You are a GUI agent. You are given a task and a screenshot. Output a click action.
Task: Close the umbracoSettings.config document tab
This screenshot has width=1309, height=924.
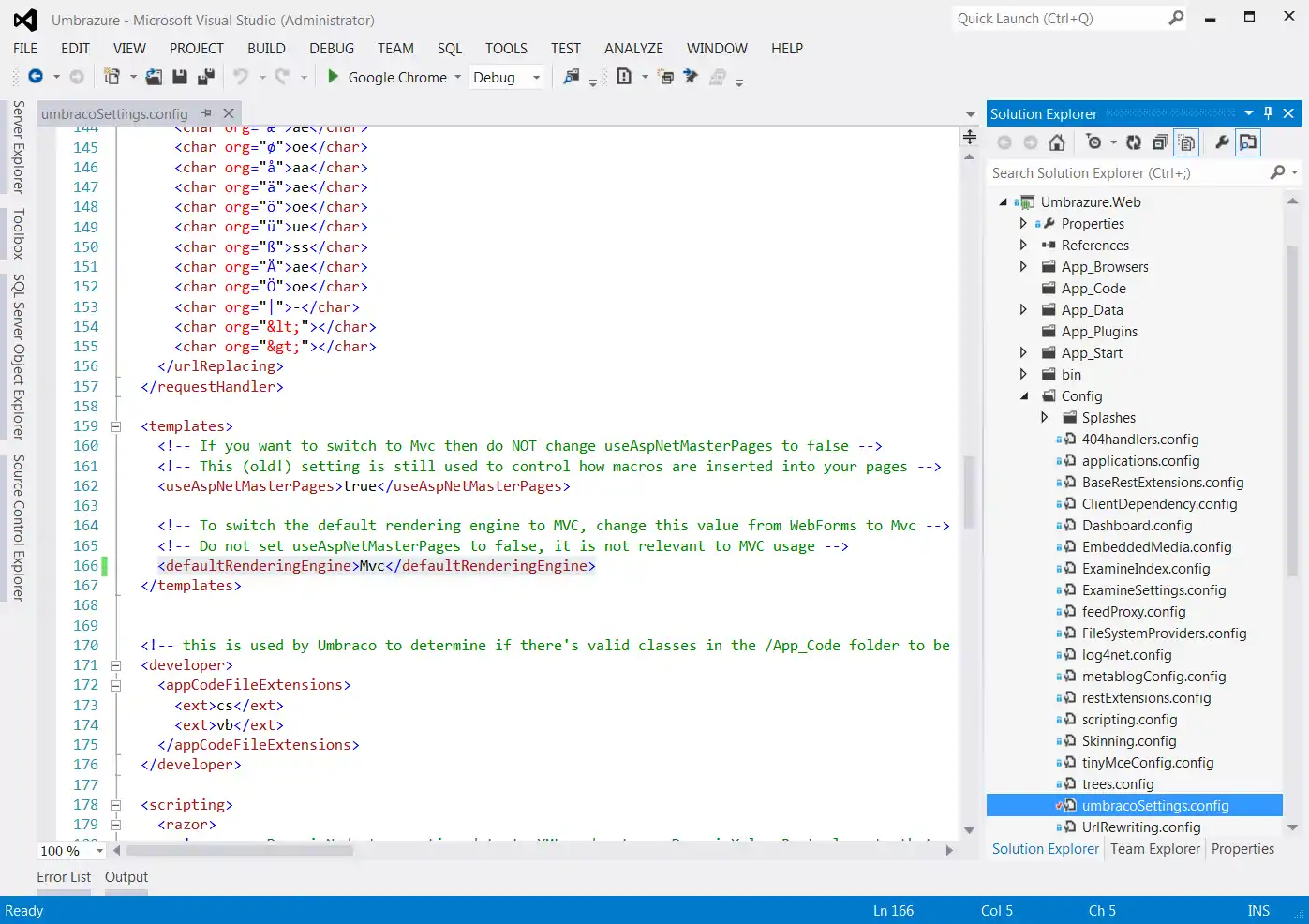(229, 113)
